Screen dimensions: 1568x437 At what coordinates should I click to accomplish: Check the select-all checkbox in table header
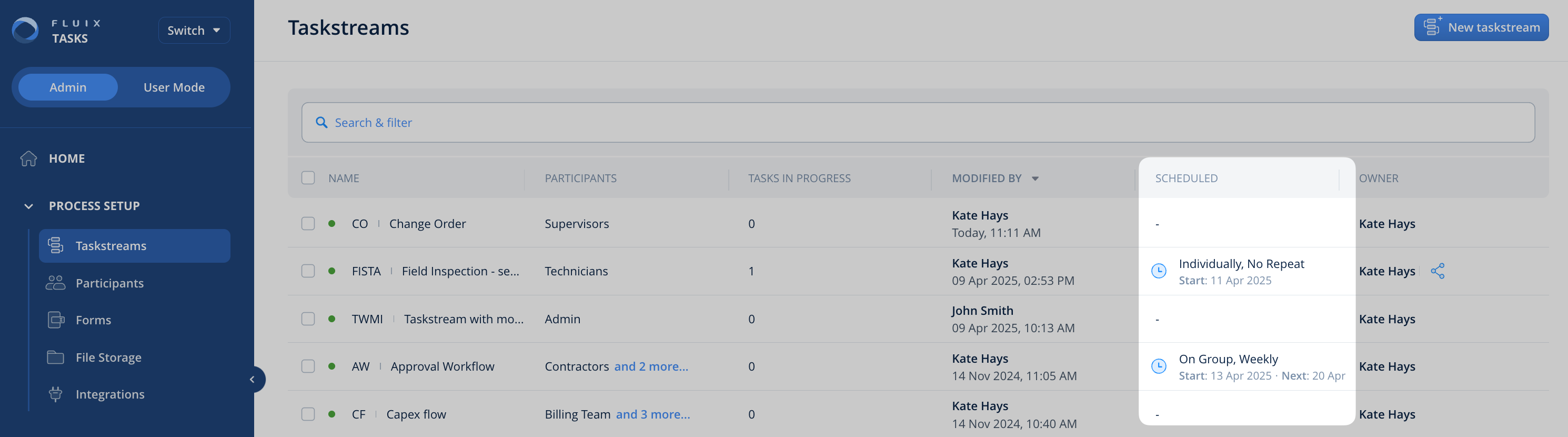pyautogui.click(x=308, y=178)
